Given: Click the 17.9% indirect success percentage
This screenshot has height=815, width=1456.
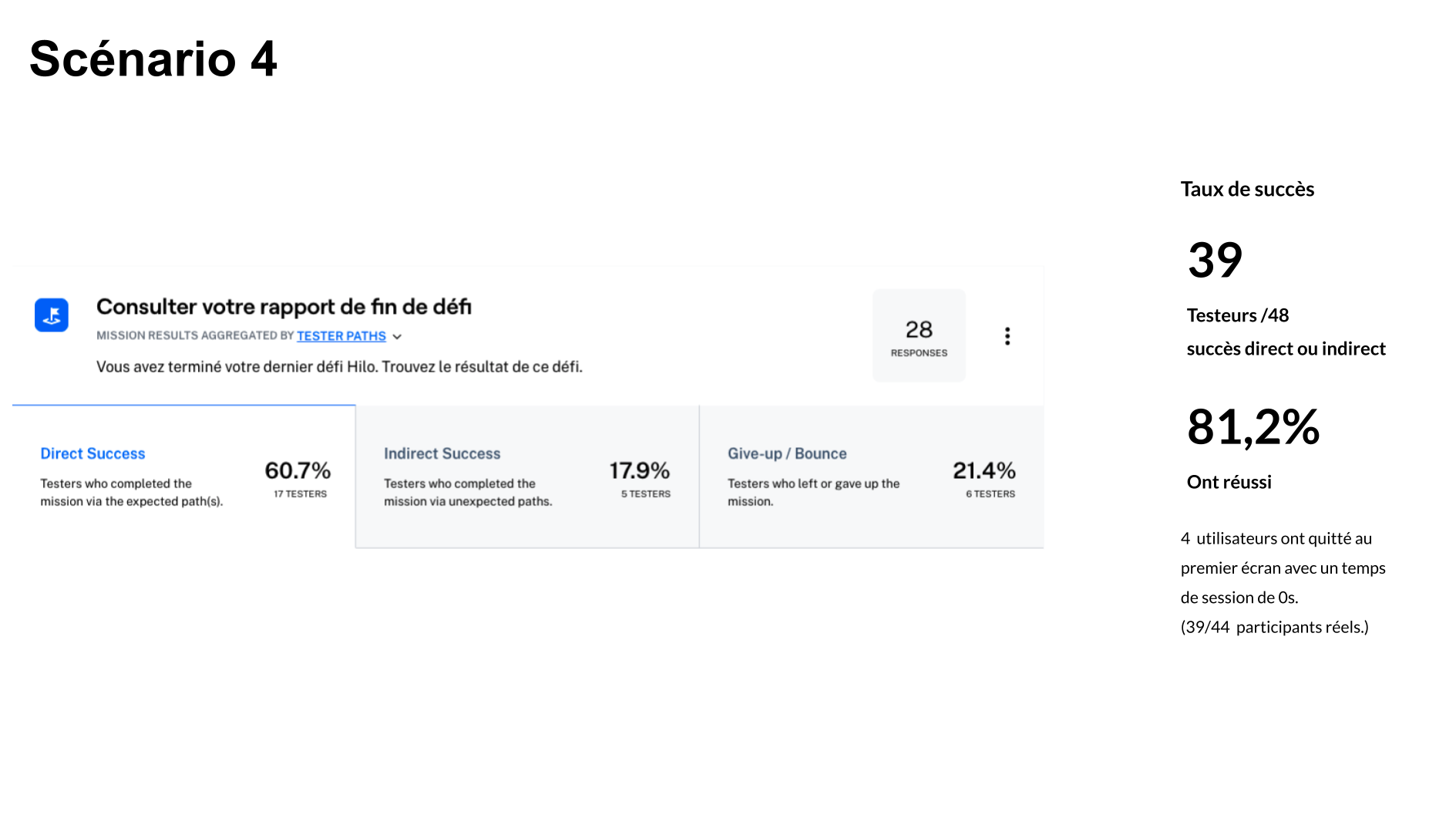Looking at the screenshot, I should pyautogui.click(x=639, y=470).
